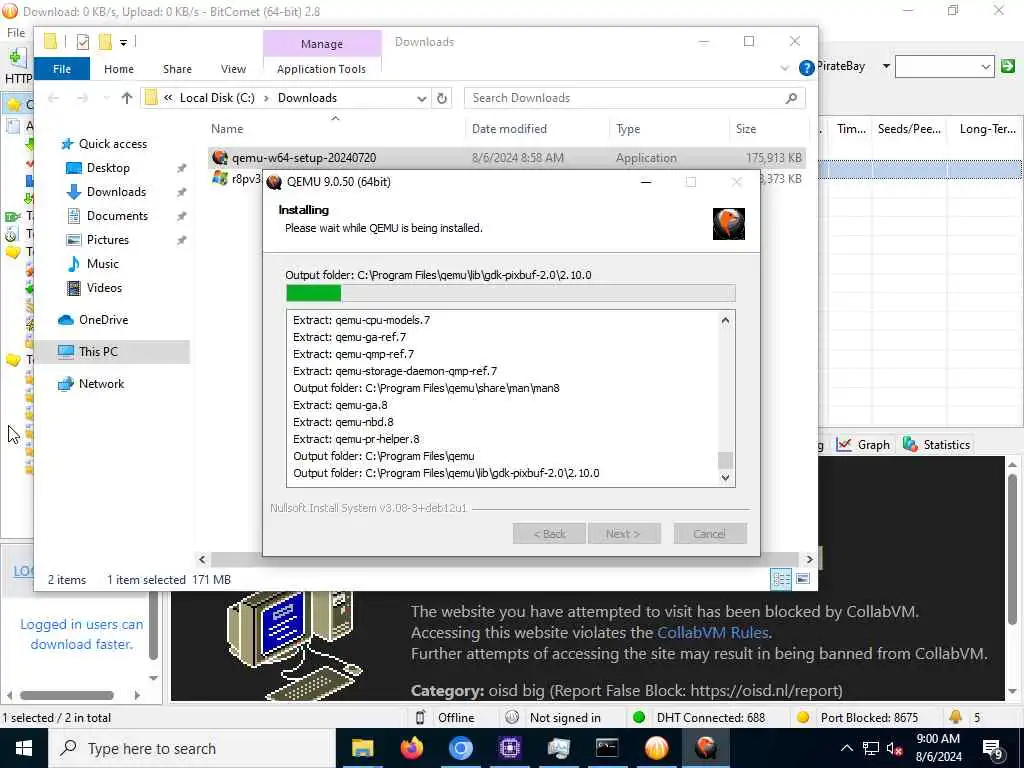Go up one folder level with up arrow
This screenshot has height=768, width=1024.
127,98
